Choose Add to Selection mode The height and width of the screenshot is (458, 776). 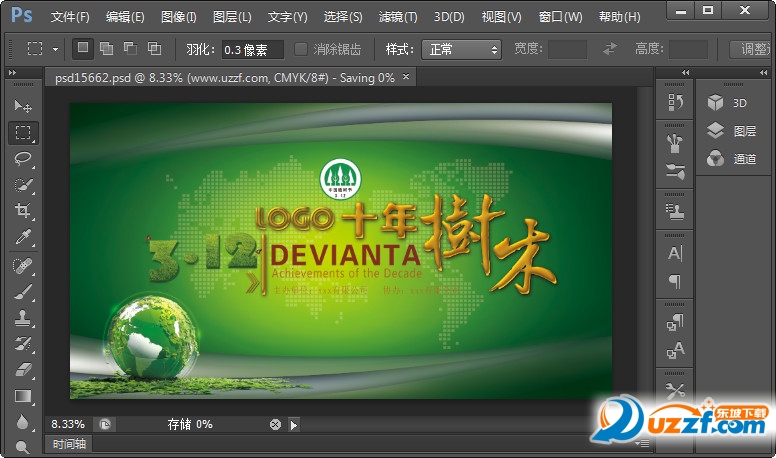pyautogui.click(x=106, y=49)
